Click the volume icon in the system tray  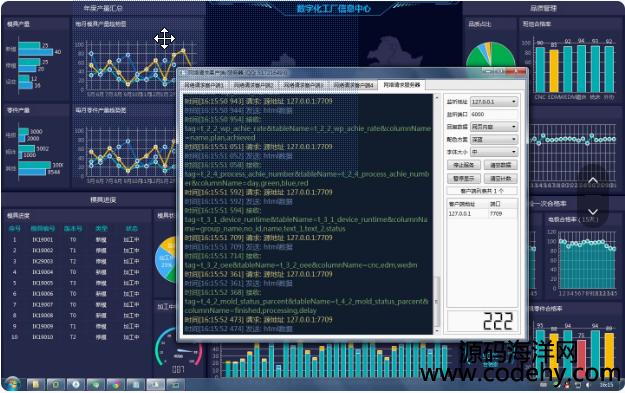coord(588,385)
